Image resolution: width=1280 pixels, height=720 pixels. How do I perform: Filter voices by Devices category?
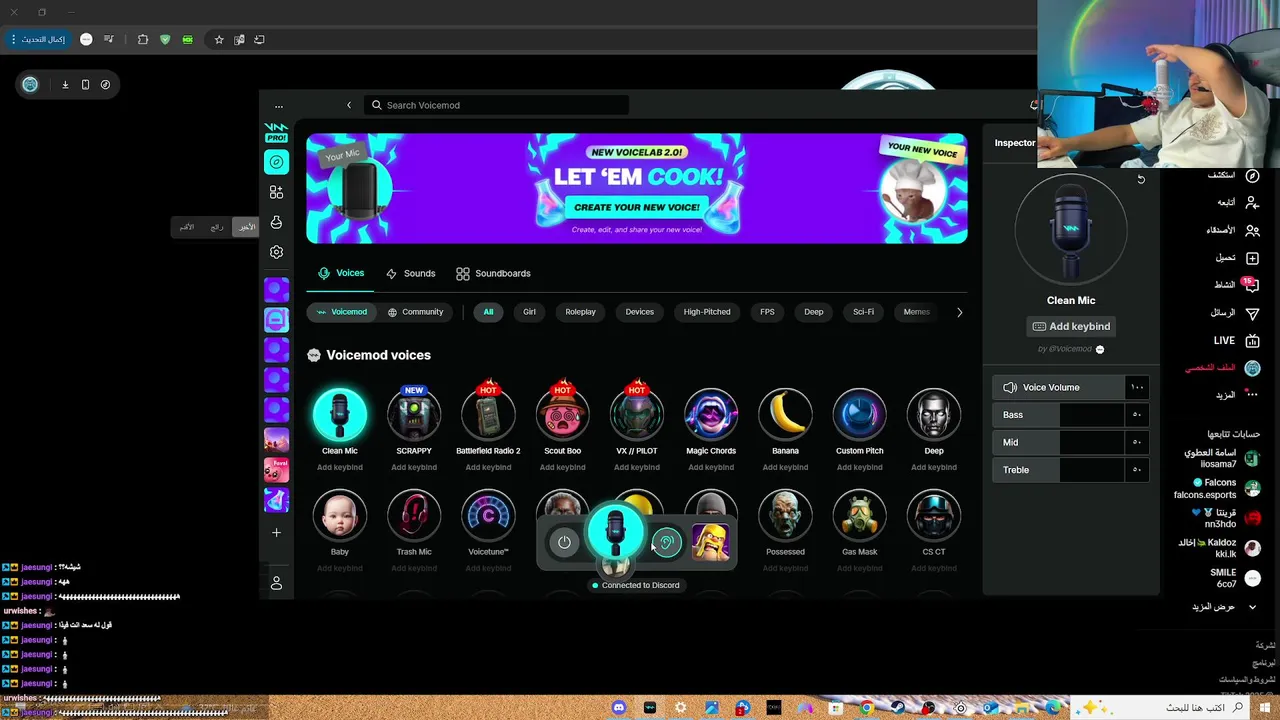[639, 312]
